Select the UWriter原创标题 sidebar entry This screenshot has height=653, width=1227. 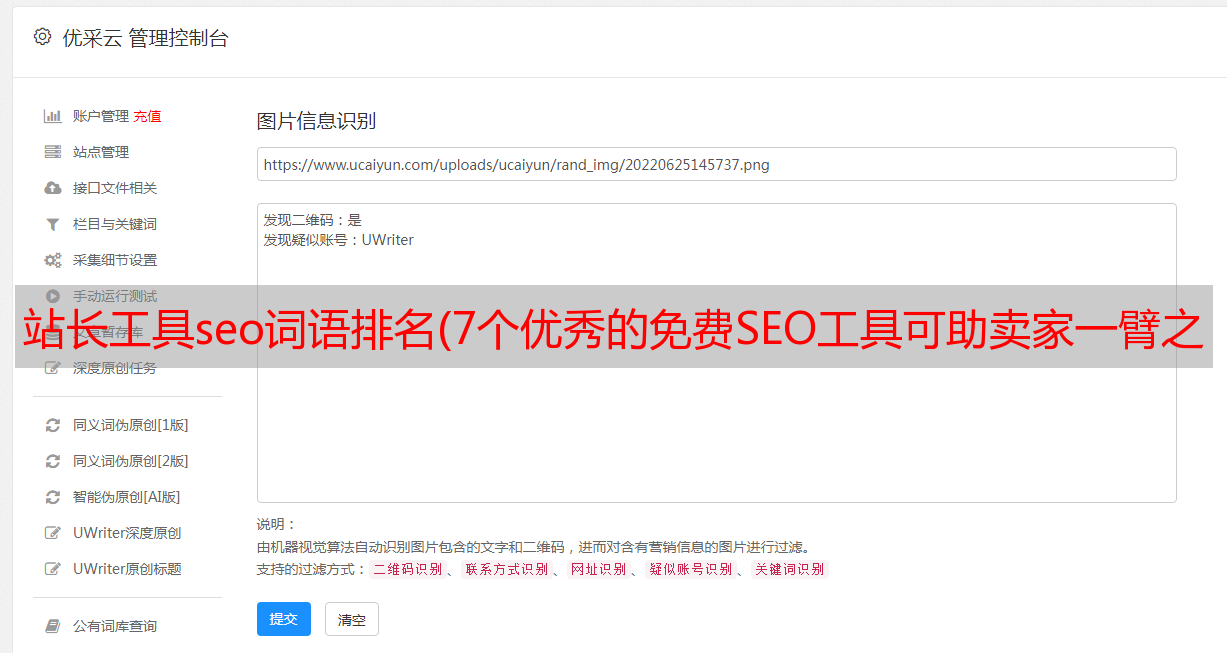point(127,569)
